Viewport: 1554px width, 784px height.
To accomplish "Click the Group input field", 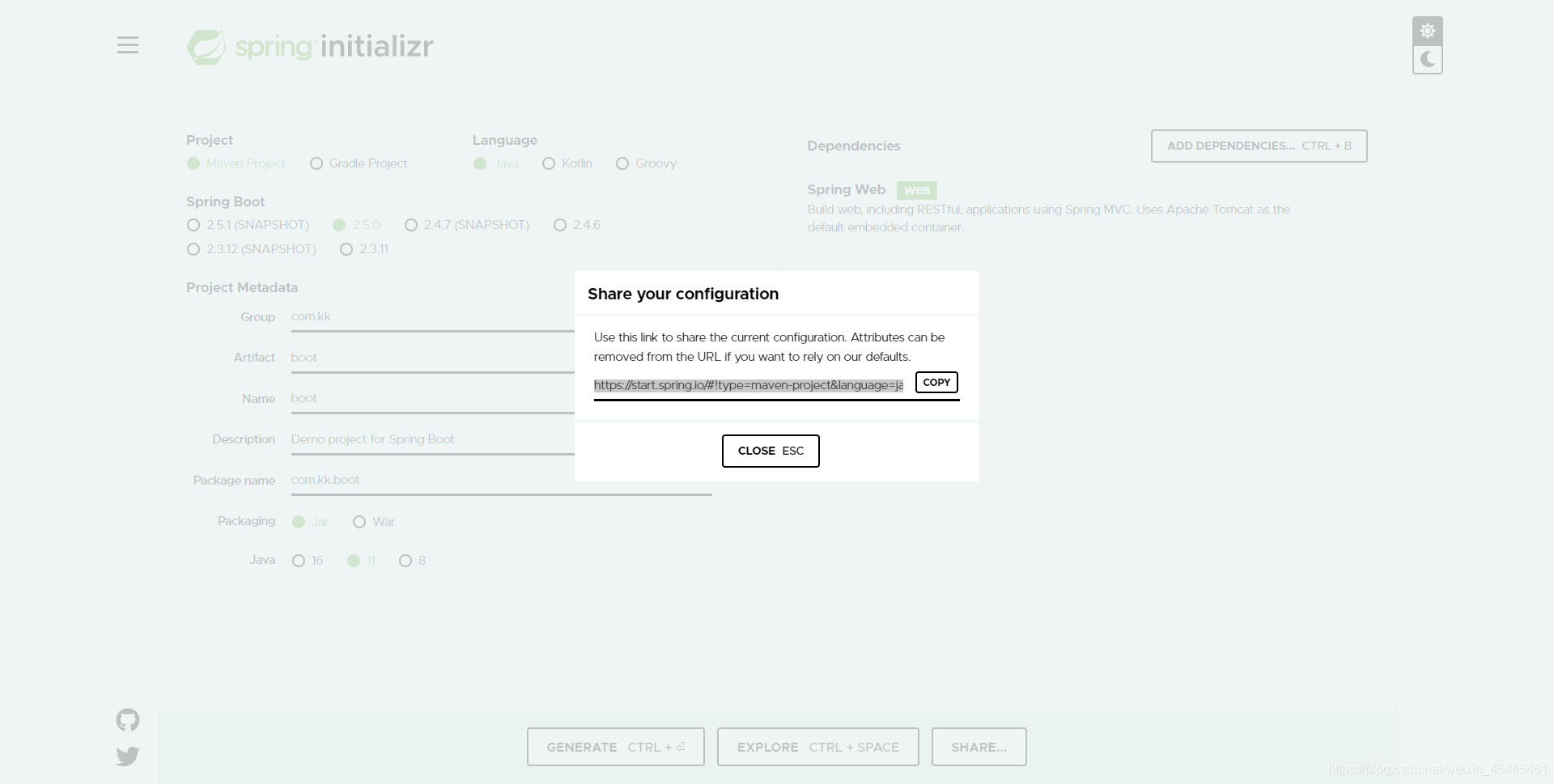I will pyautogui.click(x=433, y=317).
